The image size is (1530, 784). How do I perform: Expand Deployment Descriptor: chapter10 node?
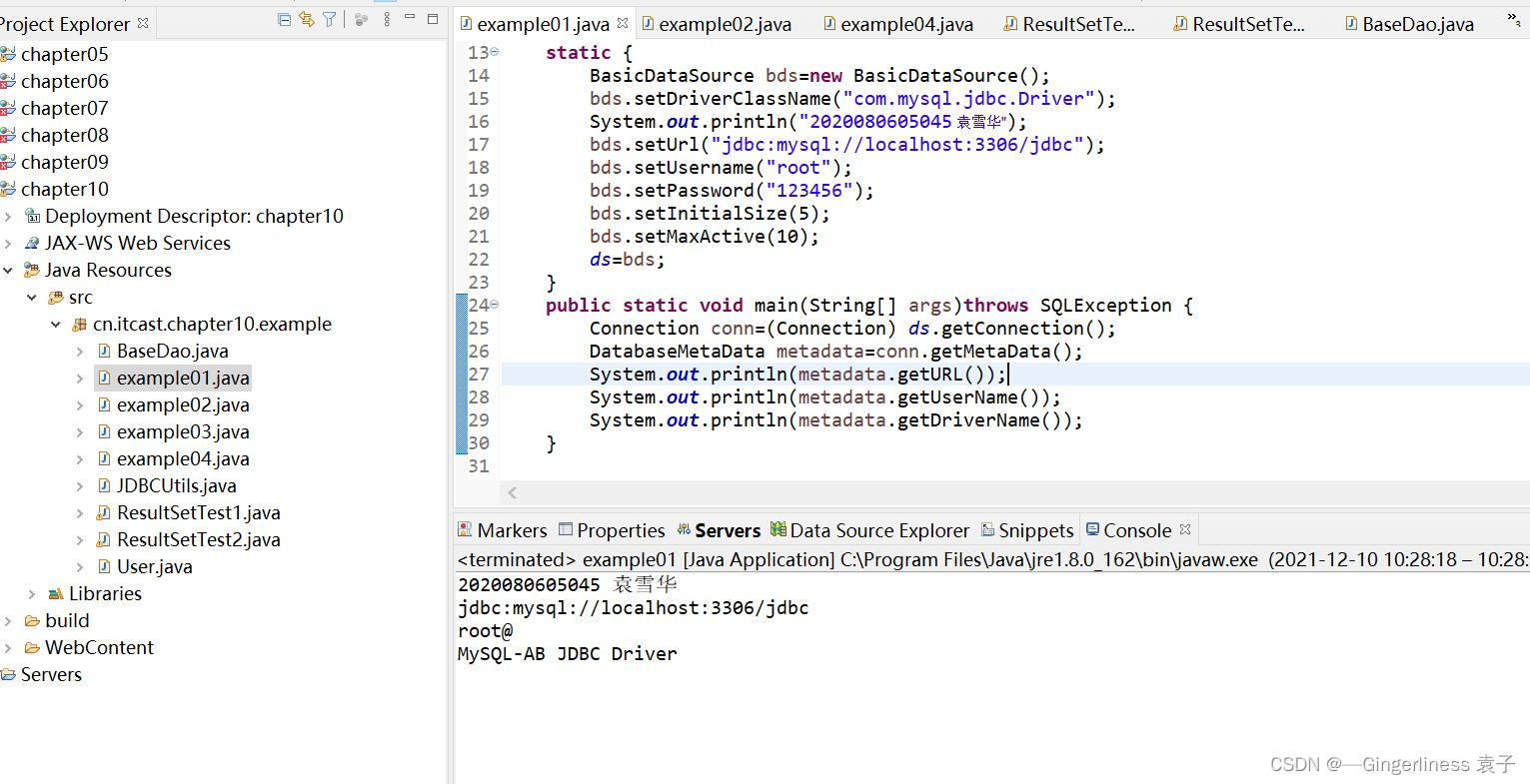tap(8, 216)
